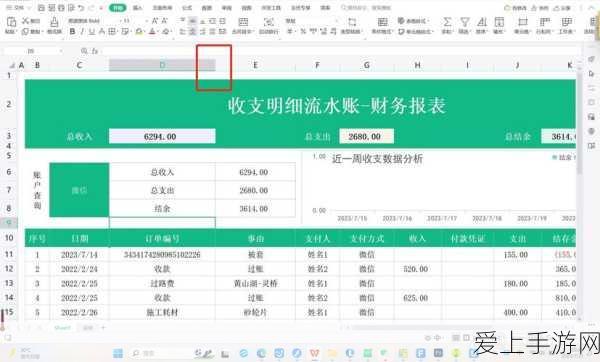Click the Filter funnel icon
The image size is (600, 362).
pyautogui.click(x=465, y=22)
